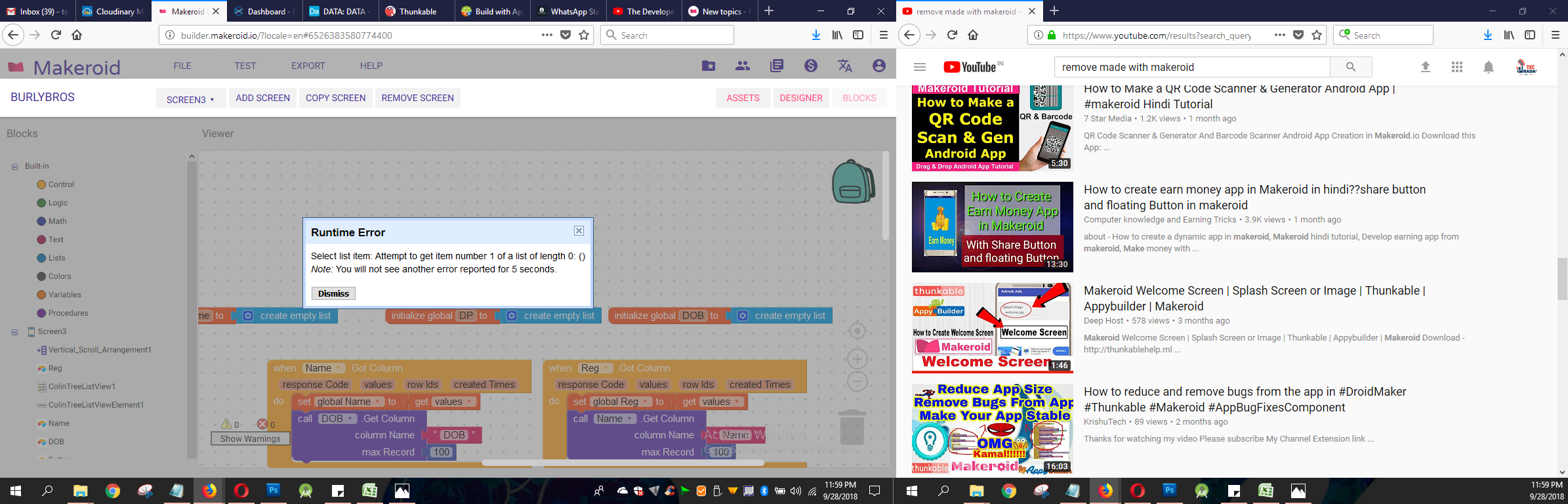Screen dimensions: 1568x504
Task: Click the ADD SCREEN button
Action: pyautogui.click(x=262, y=98)
